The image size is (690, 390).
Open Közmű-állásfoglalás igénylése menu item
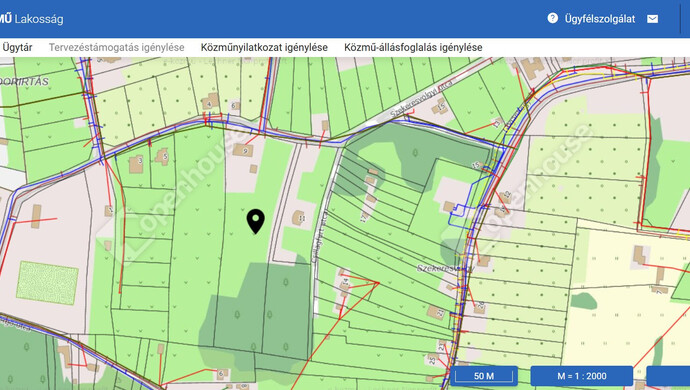coord(413,47)
